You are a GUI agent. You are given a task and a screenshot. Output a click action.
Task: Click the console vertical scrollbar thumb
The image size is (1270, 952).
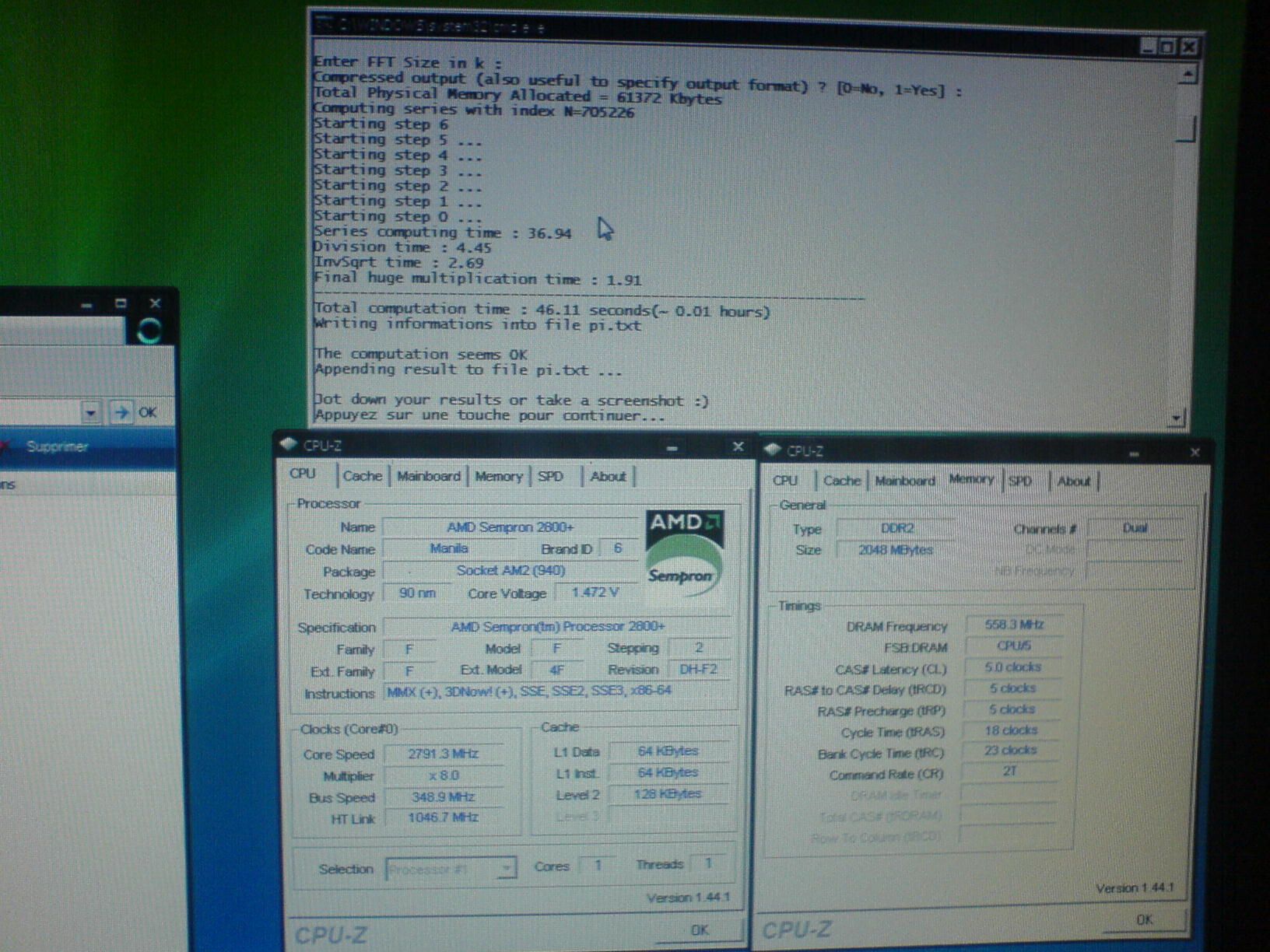[1185, 128]
